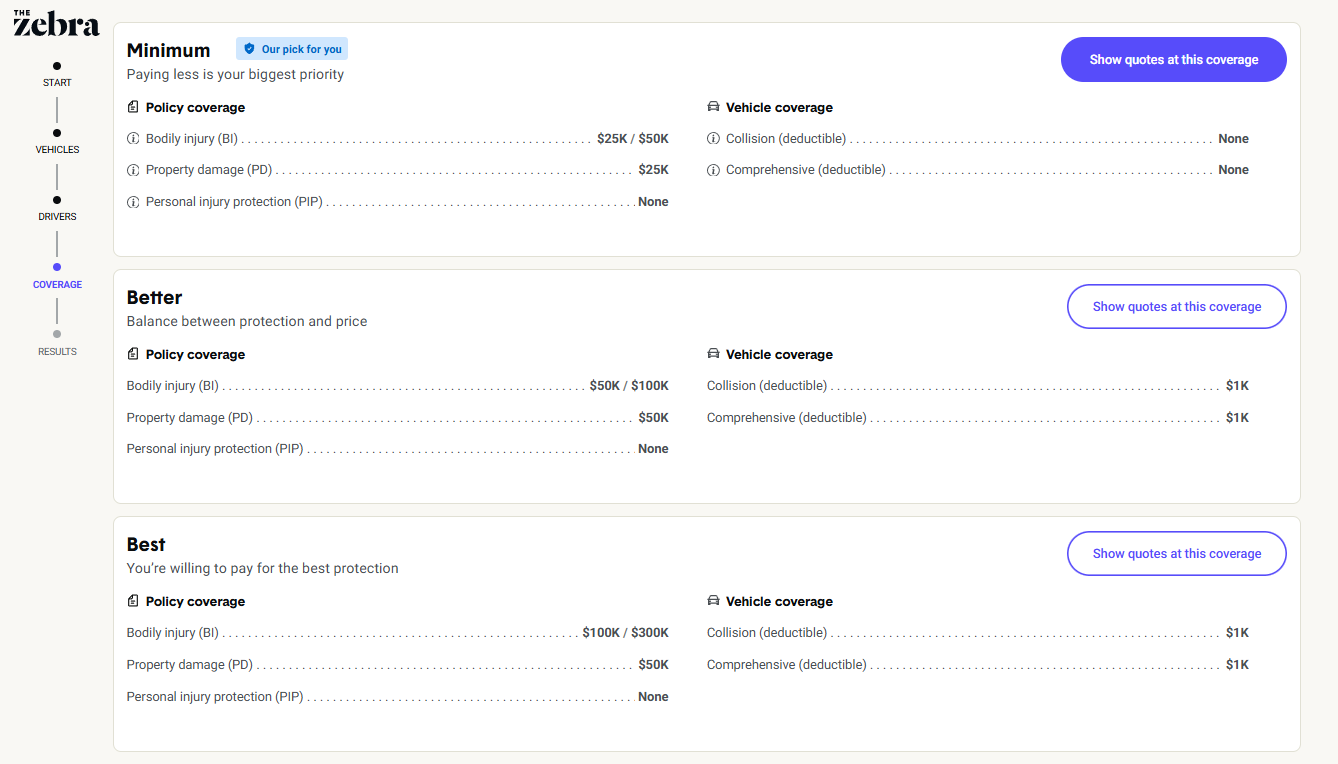Click the Best coverage heading
Screen dimensions: 1338x764
tap(146, 545)
